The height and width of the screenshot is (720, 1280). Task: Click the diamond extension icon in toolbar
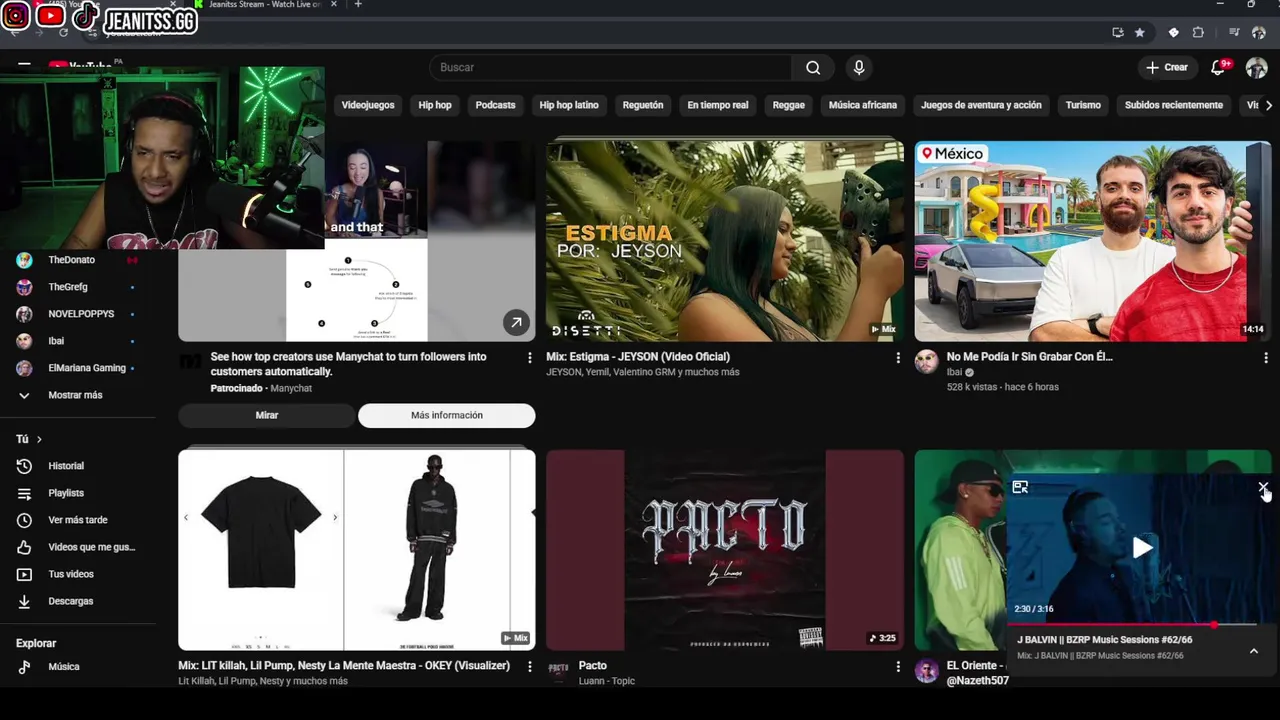[1174, 32]
